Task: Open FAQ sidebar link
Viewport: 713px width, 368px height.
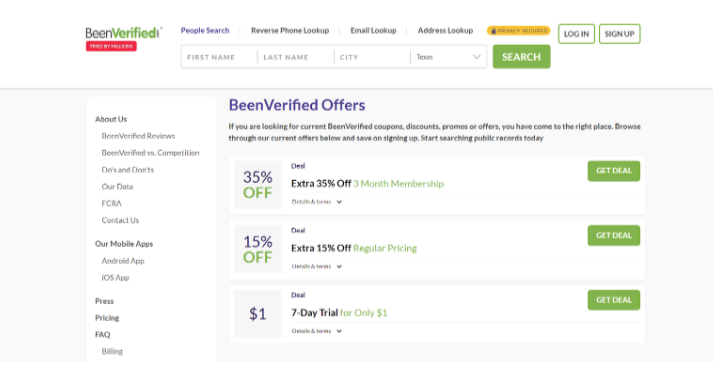Action: pos(103,335)
